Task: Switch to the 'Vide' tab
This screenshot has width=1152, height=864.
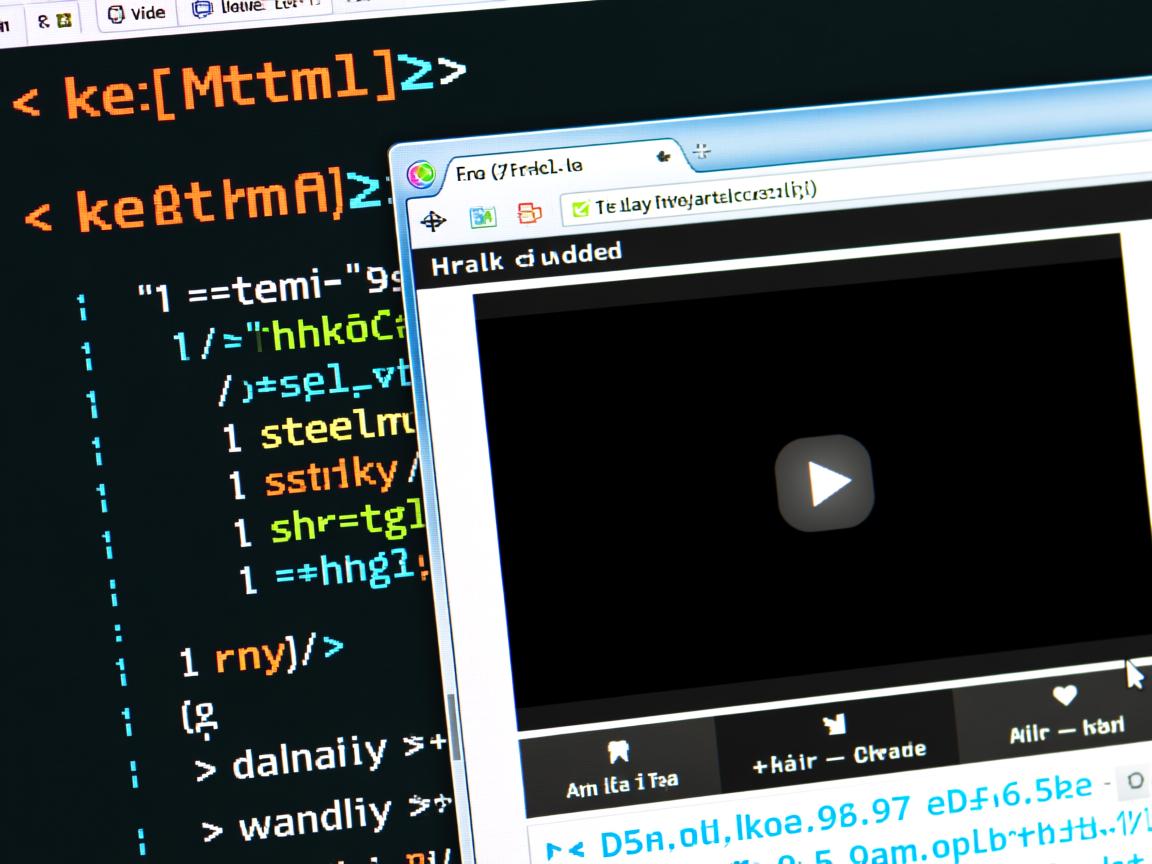Action: click(x=137, y=13)
